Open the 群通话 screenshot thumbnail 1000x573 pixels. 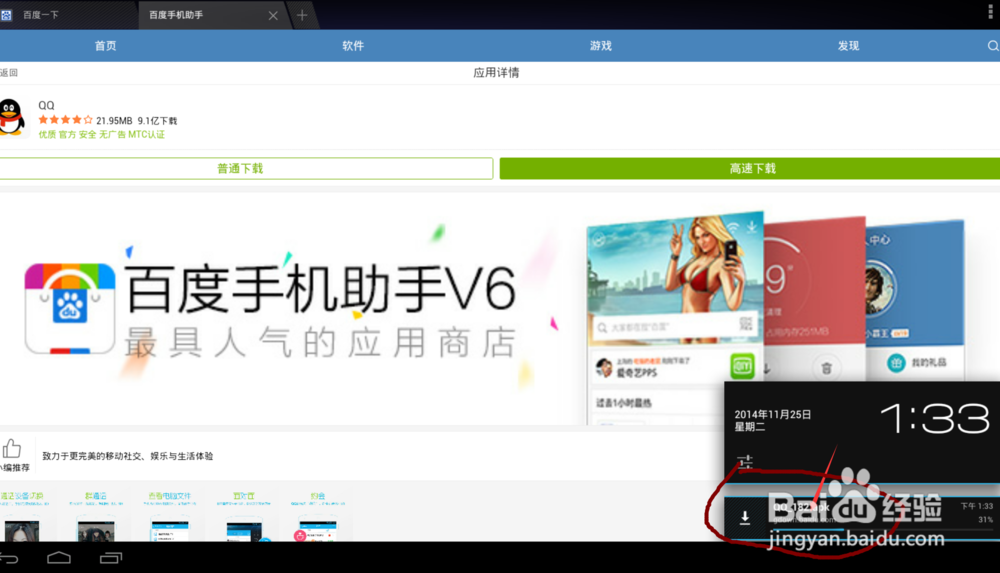tap(96, 516)
